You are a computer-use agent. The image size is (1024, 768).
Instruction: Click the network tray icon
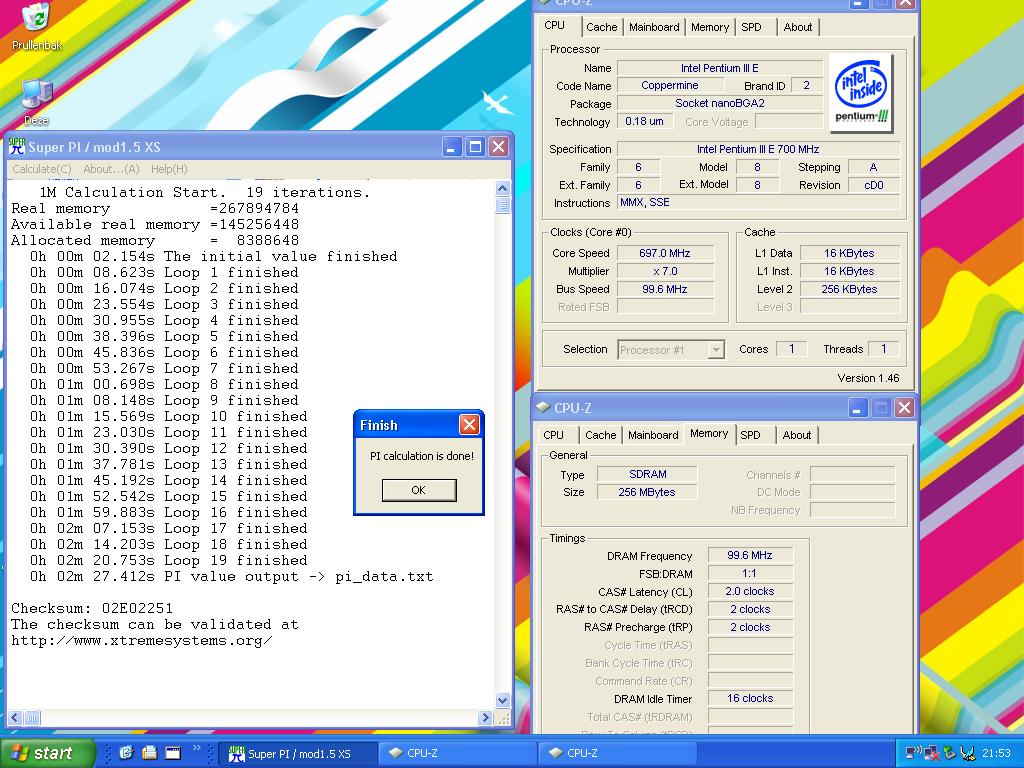point(914,753)
